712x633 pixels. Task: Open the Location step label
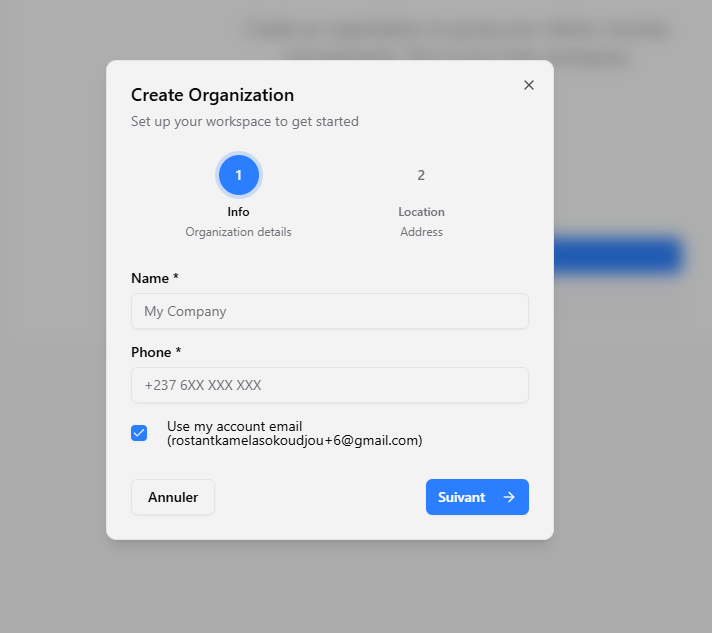tap(421, 212)
